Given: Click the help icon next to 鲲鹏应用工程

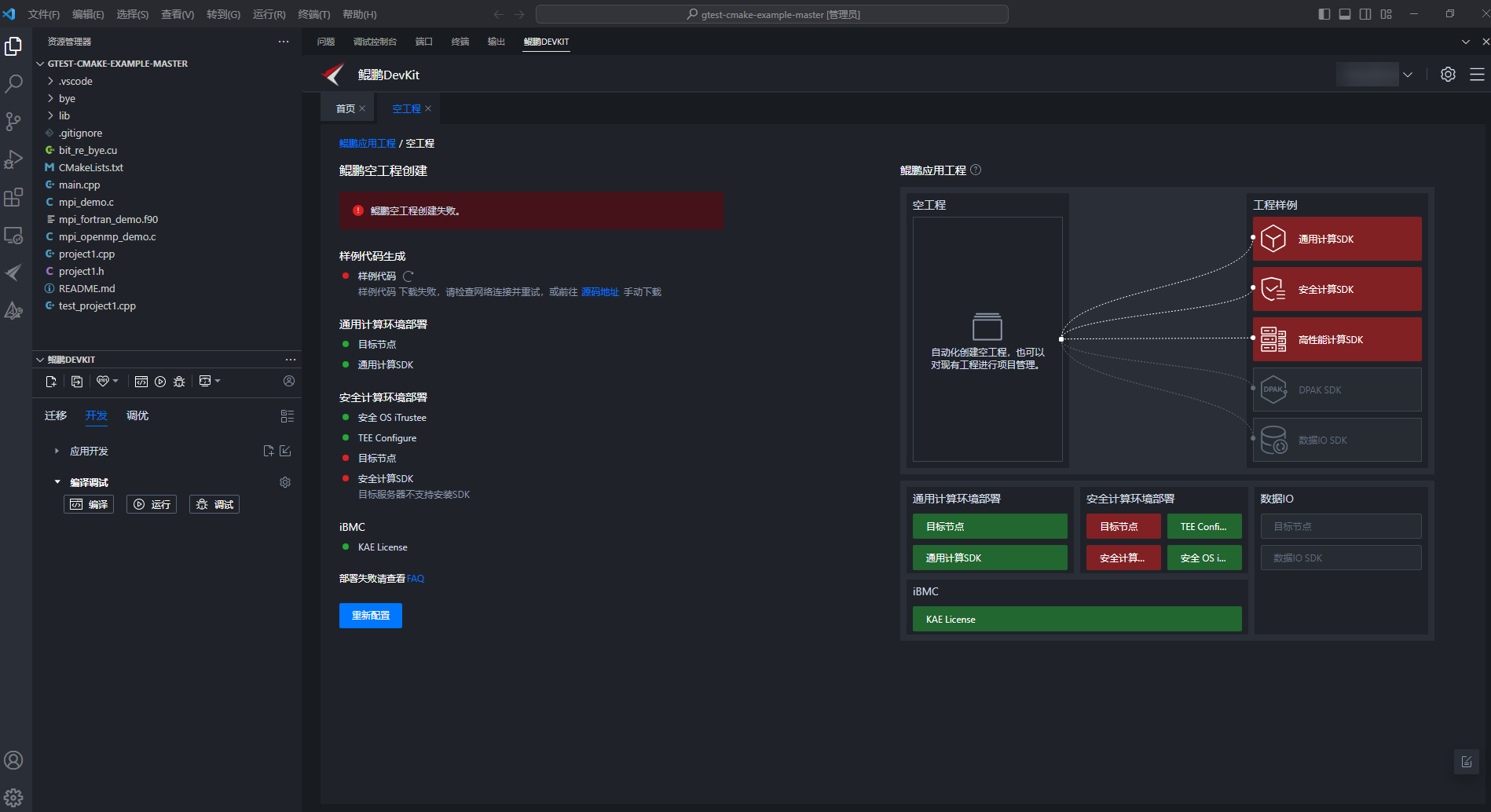Looking at the screenshot, I should pos(976,170).
